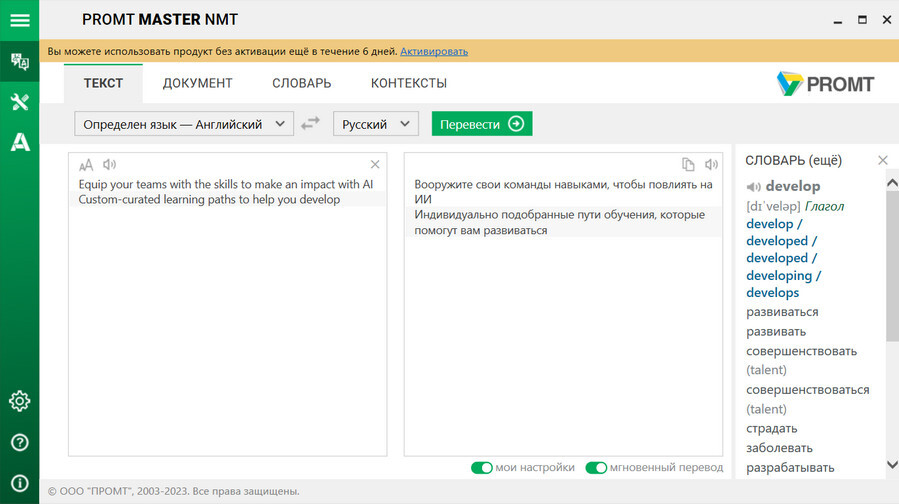Open the source language dropdown

coord(184,124)
